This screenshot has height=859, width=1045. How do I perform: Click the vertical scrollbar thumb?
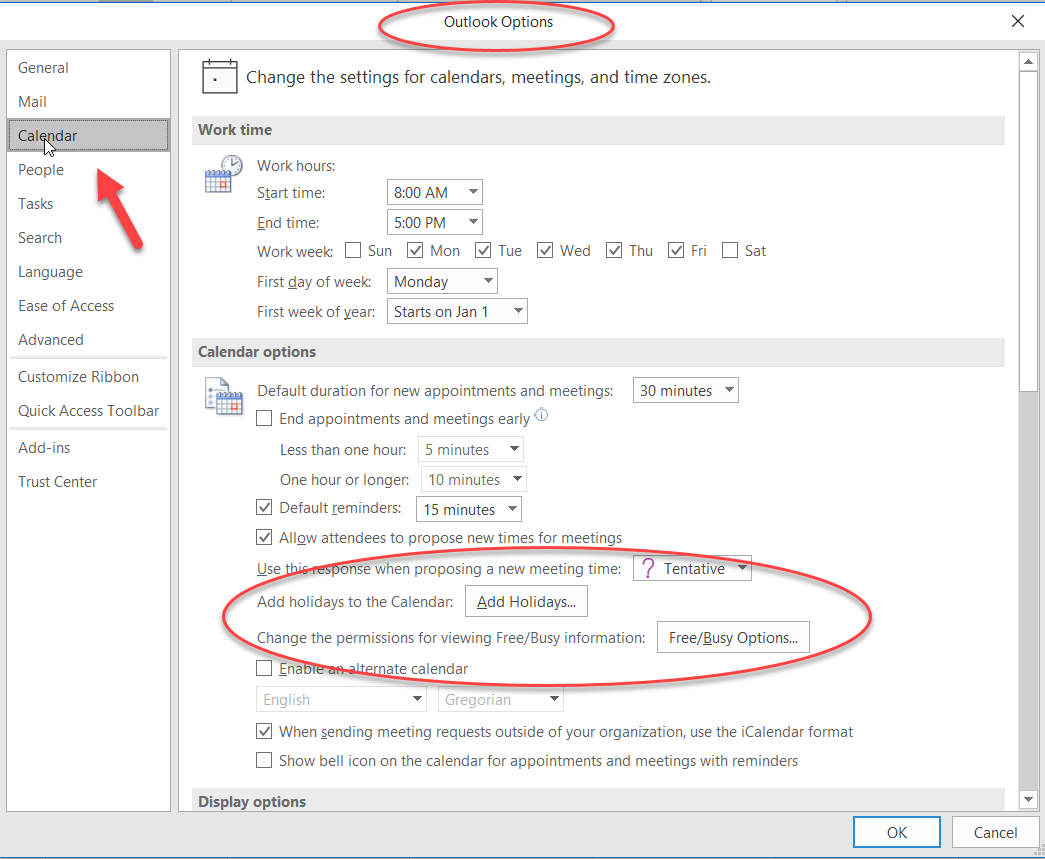(1028, 231)
